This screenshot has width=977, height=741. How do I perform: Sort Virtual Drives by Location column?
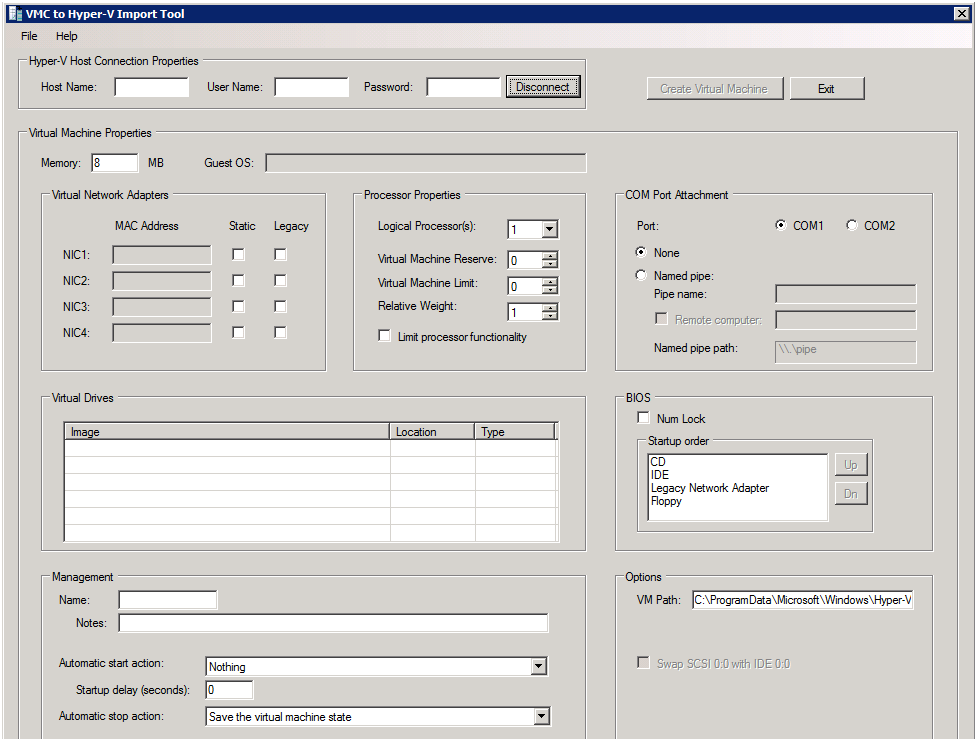(x=432, y=432)
